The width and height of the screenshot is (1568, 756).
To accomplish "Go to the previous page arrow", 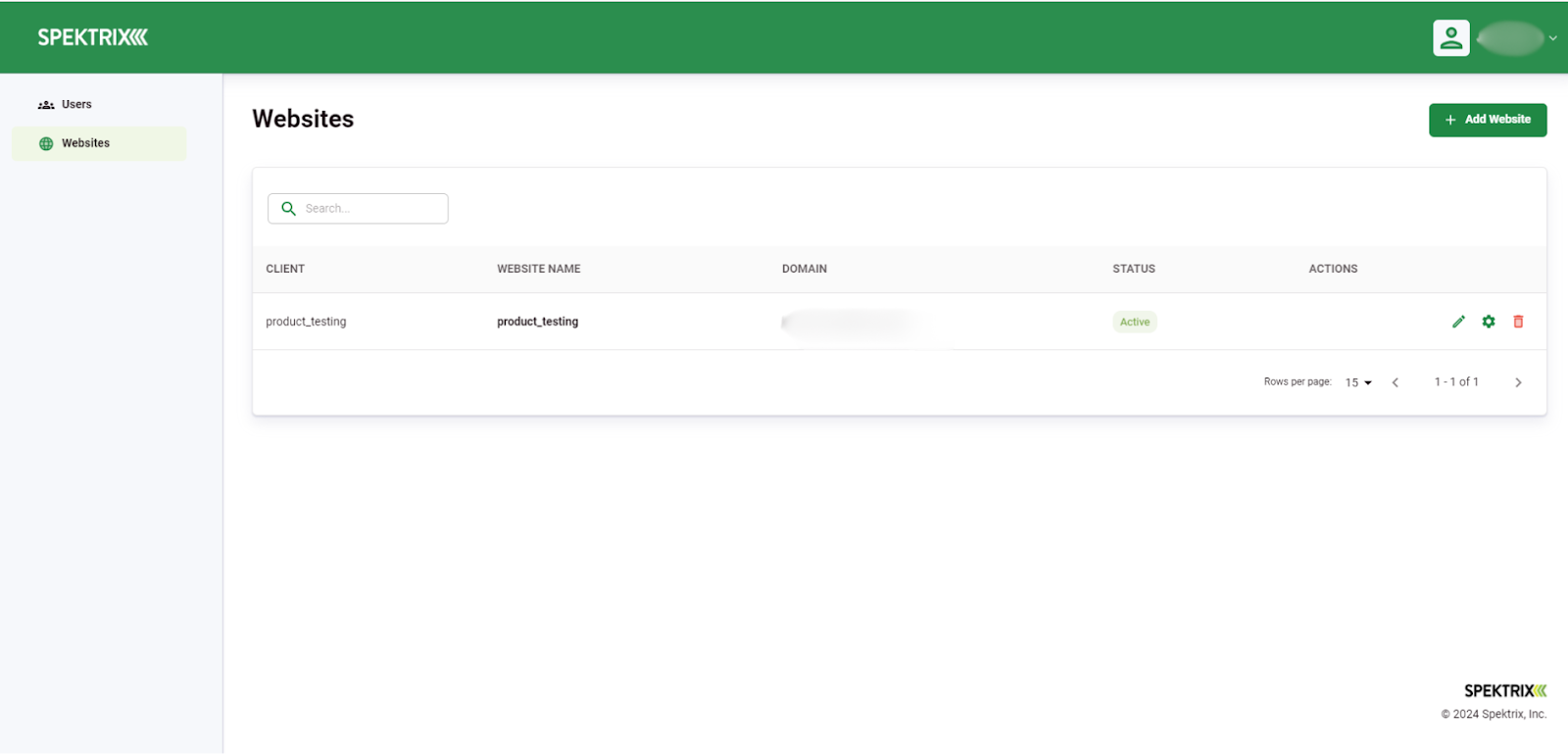I will click(1396, 382).
